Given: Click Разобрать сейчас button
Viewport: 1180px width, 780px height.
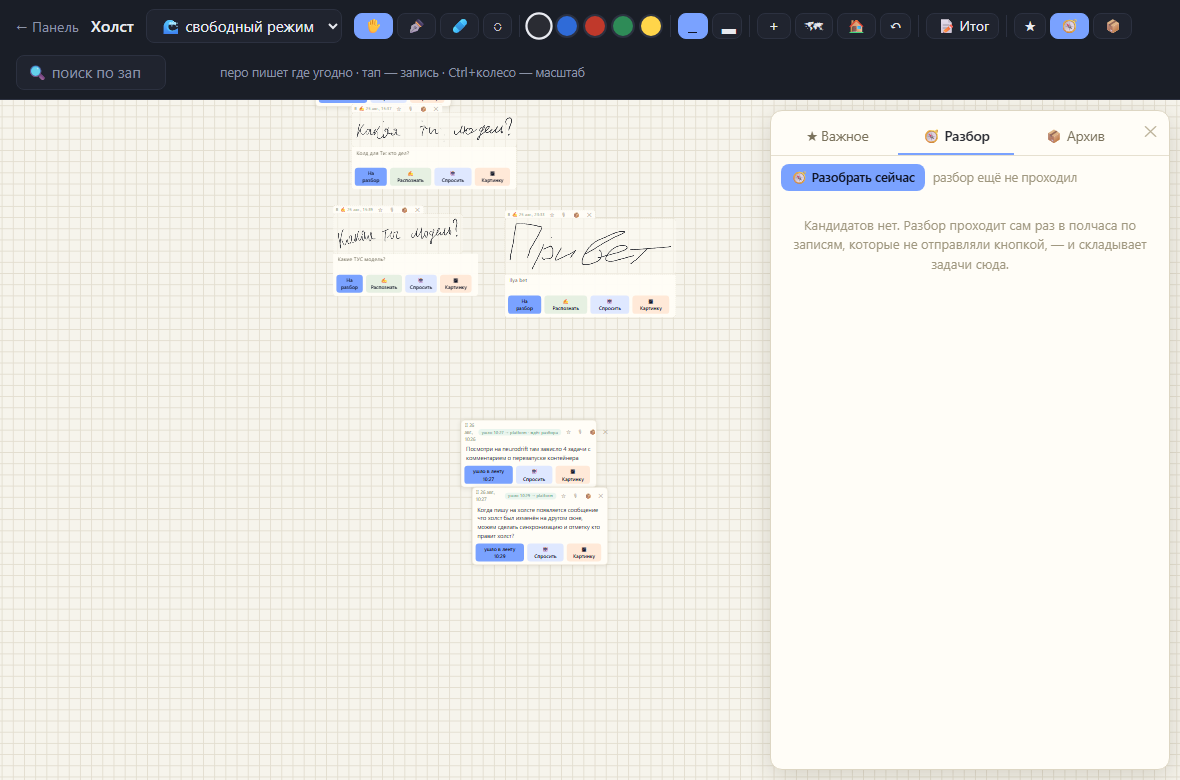Looking at the screenshot, I should [x=853, y=178].
